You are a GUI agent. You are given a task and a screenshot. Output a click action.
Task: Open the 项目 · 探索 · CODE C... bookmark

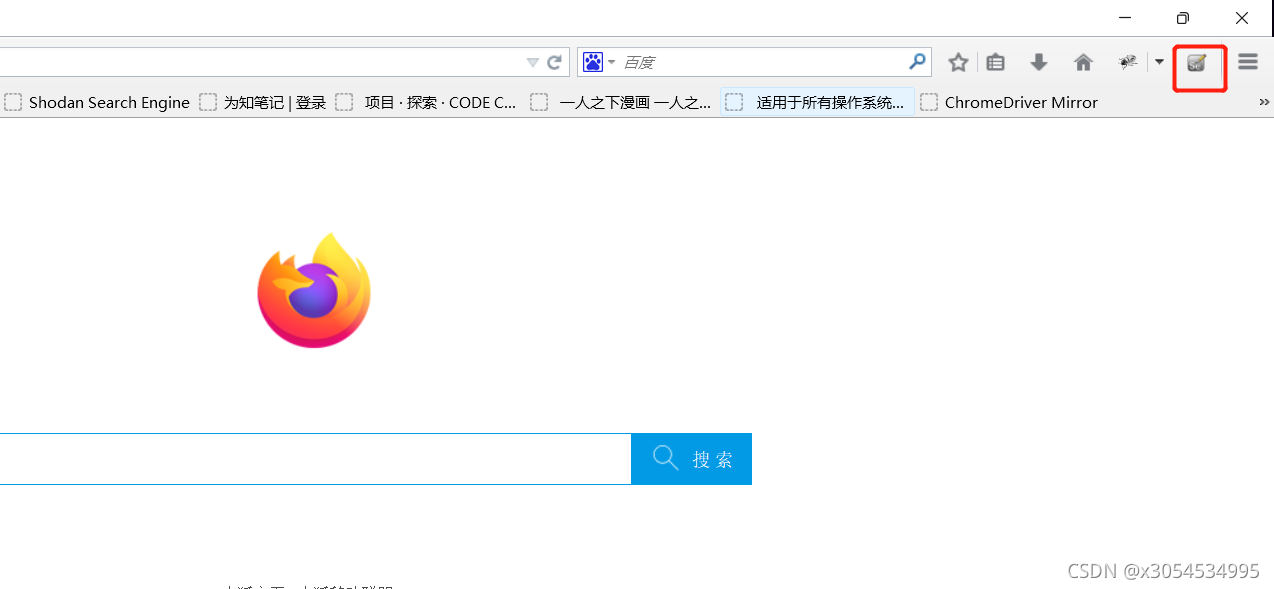[x=427, y=102]
